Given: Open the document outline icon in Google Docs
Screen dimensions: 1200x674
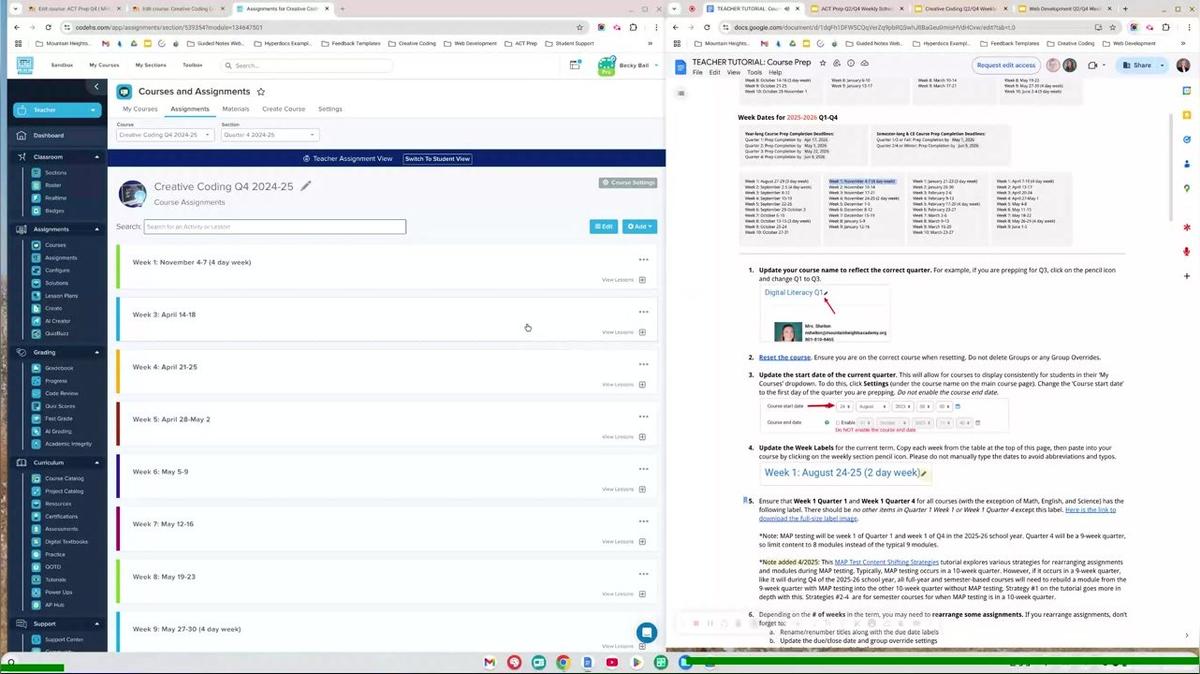Looking at the screenshot, I should coord(681,93).
